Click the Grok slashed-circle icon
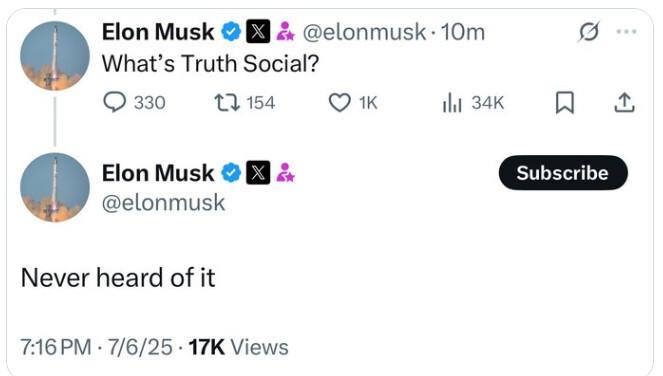 point(589,32)
